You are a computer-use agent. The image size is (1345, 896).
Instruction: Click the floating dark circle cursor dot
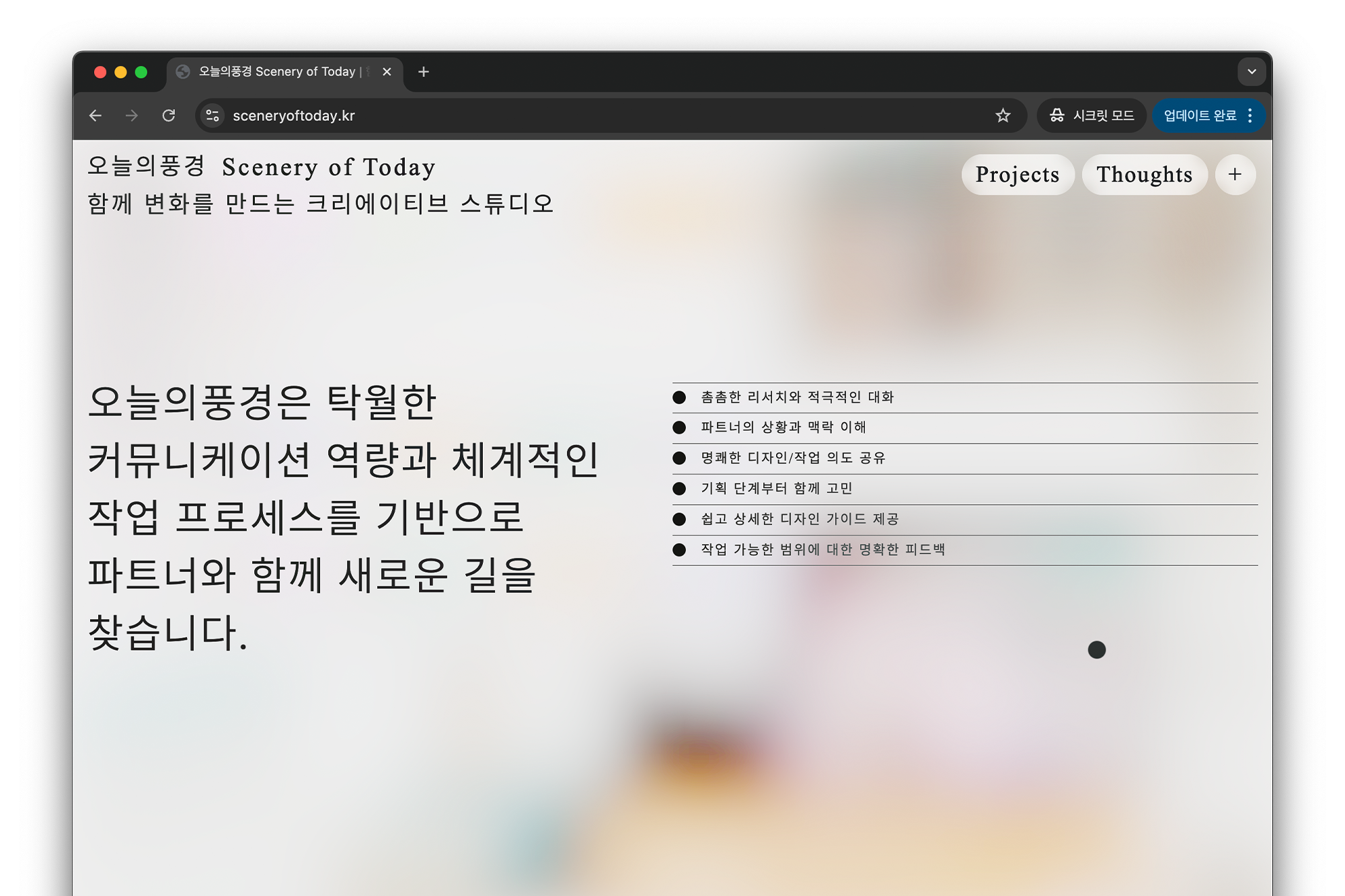click(1096, 650)
